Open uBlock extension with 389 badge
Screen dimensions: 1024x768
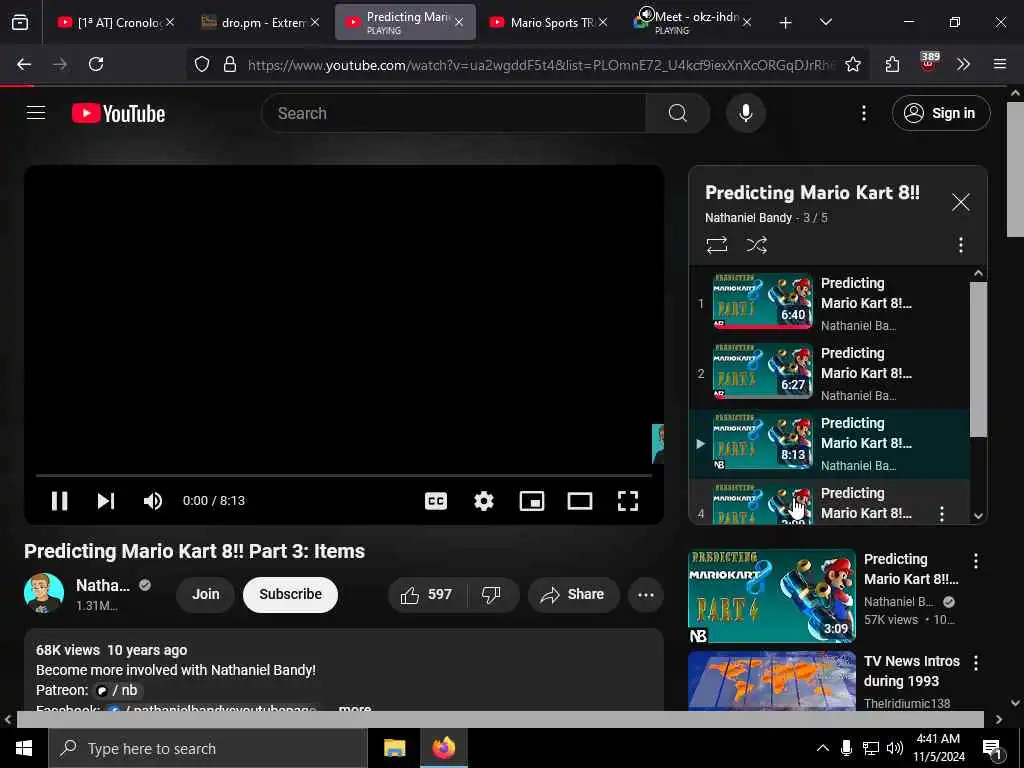929,63
